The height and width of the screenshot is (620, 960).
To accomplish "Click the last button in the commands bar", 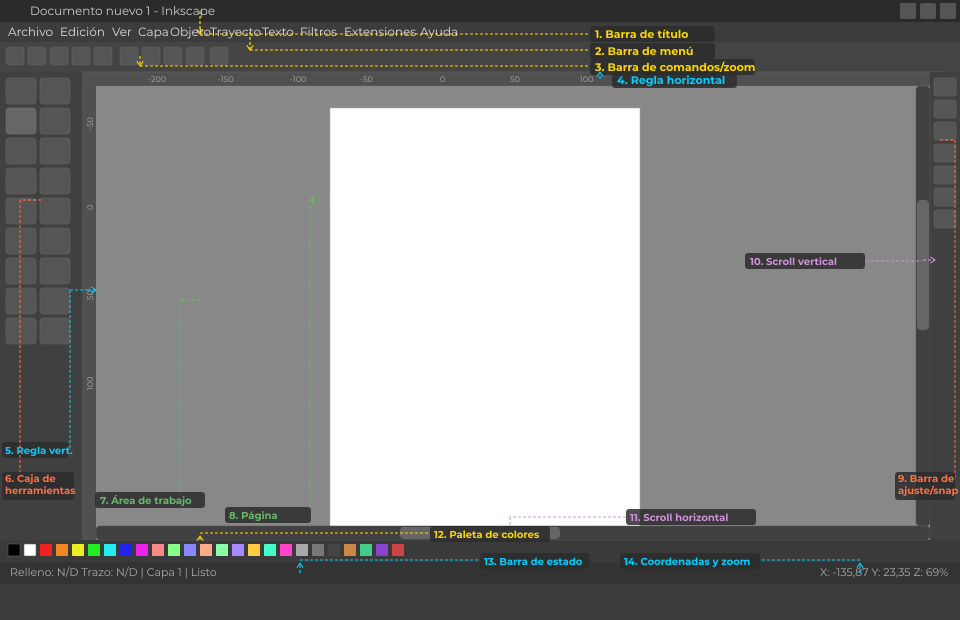I will (x=219, y=56).
